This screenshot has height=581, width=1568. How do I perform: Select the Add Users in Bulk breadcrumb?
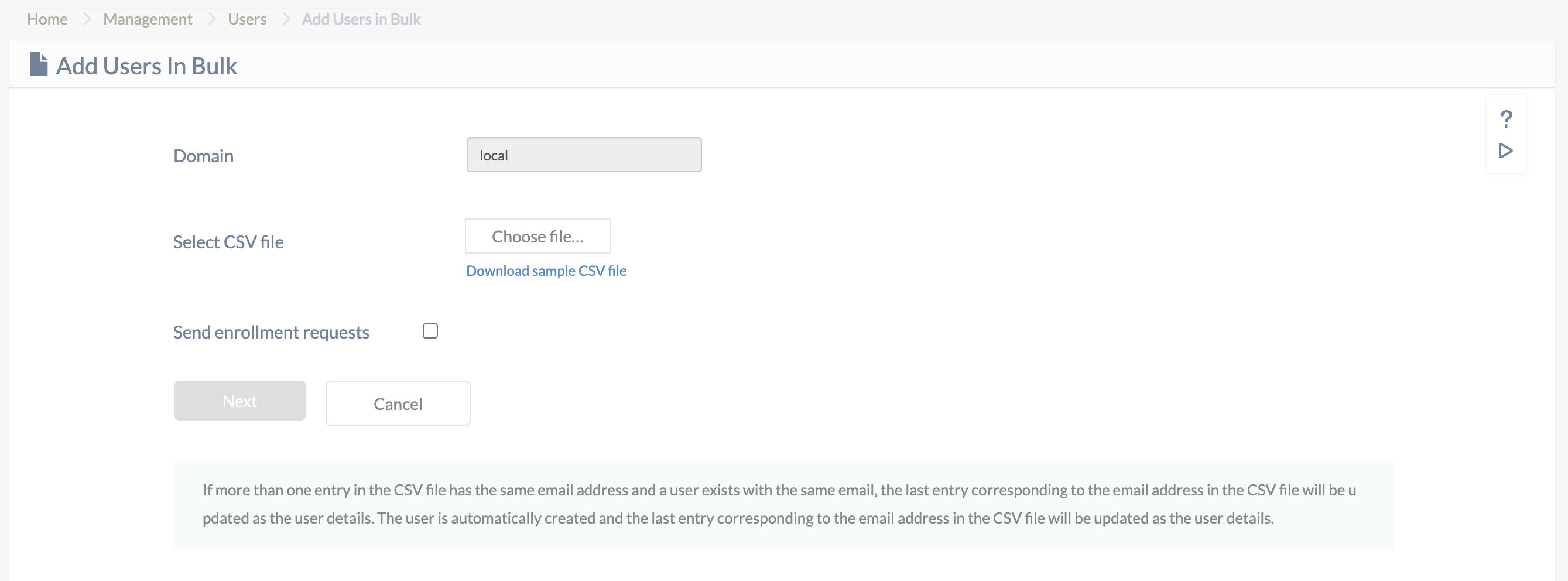point(361,19)
